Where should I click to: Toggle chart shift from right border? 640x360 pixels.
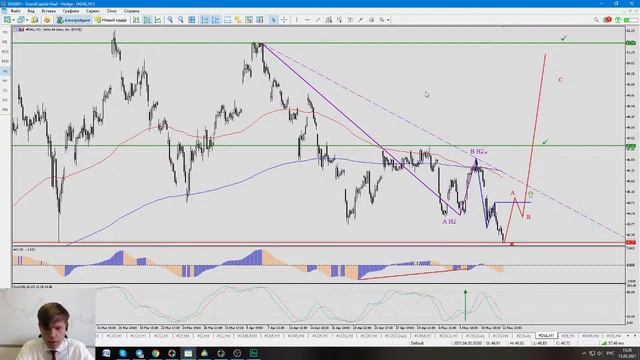pos(216,20)
